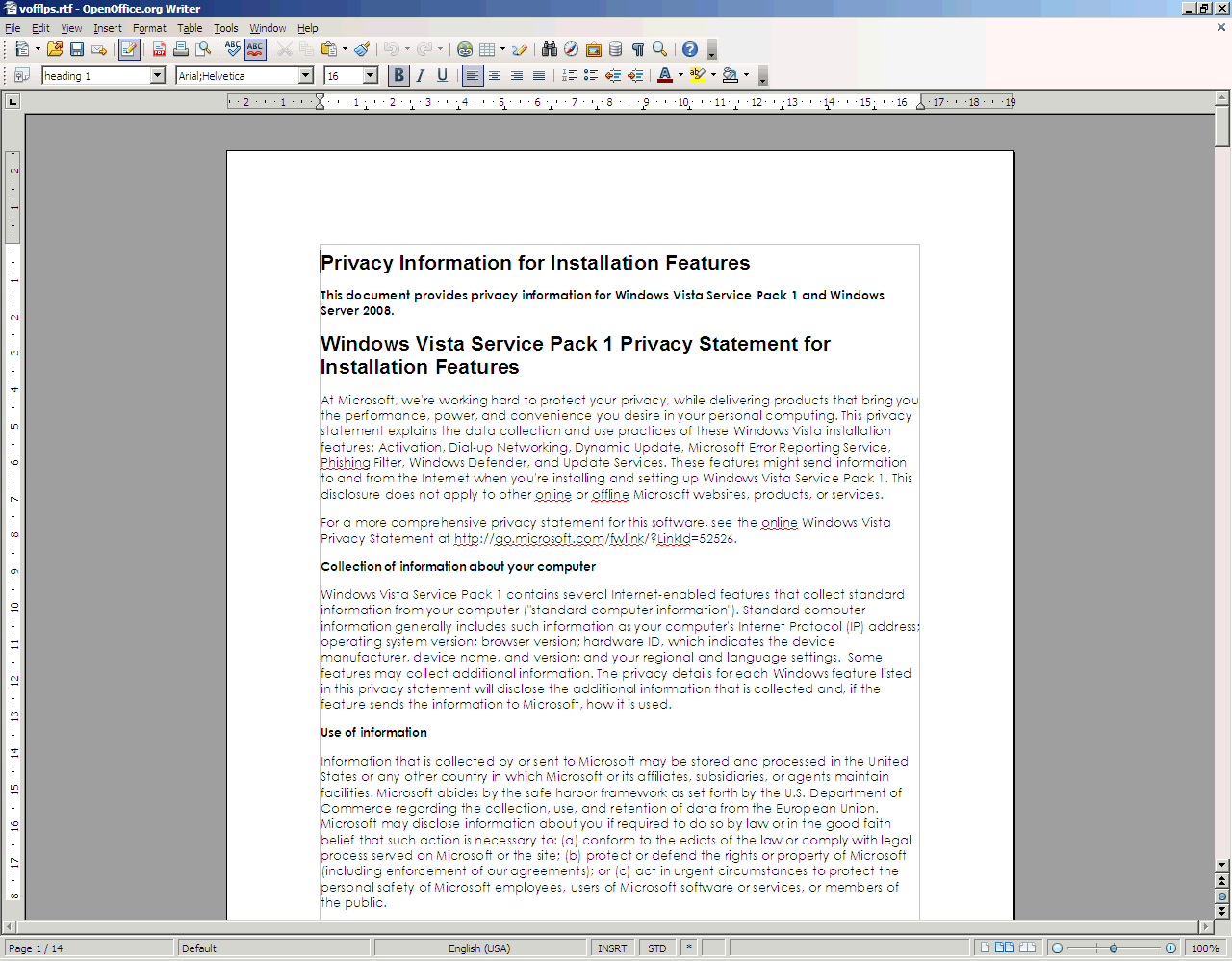Image resolution: width=1232 pixels, height=961 pixels.
Task: Open the Navigator compass icon
Action: click(x=572, y=49)
